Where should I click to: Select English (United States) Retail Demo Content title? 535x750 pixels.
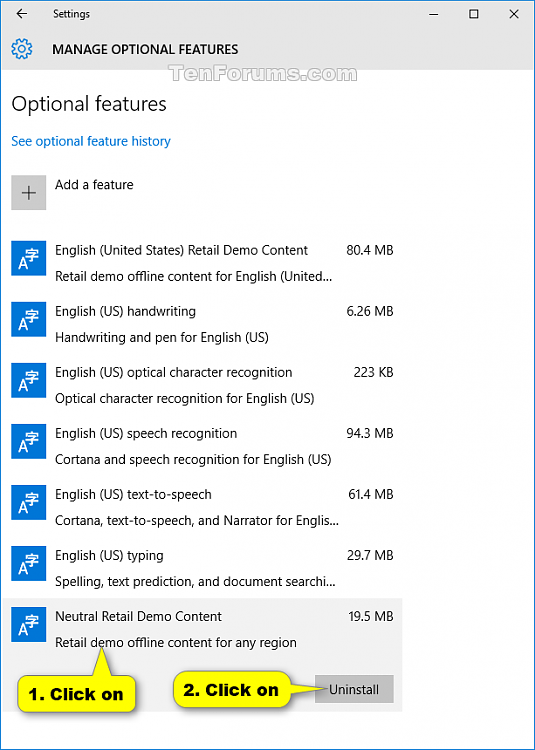click(182, 250)
